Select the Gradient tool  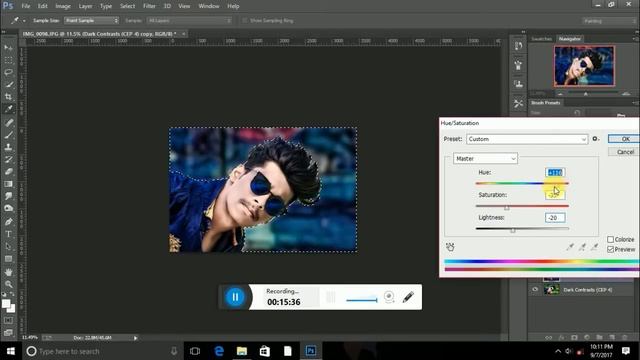[x=8, y=184]
